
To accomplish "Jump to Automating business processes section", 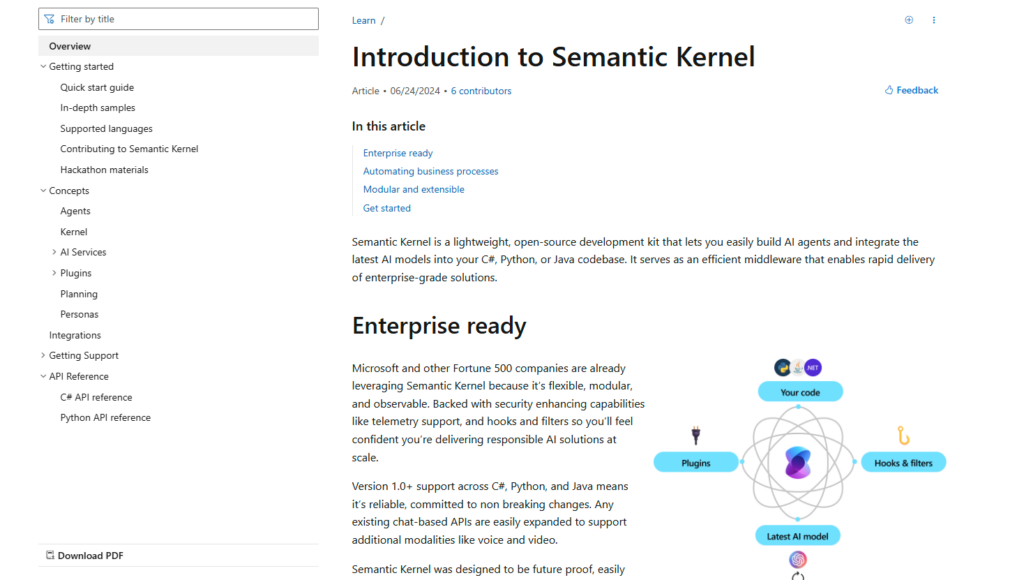I will [x=430, y=171].
